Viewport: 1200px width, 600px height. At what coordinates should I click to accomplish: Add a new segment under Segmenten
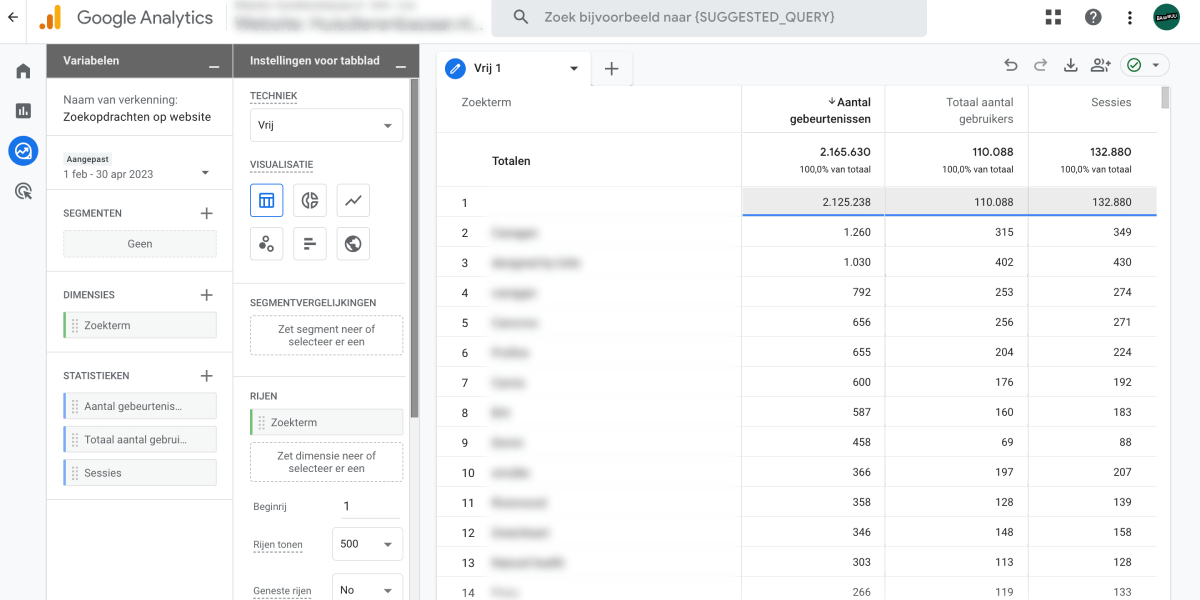coord(207,213)
